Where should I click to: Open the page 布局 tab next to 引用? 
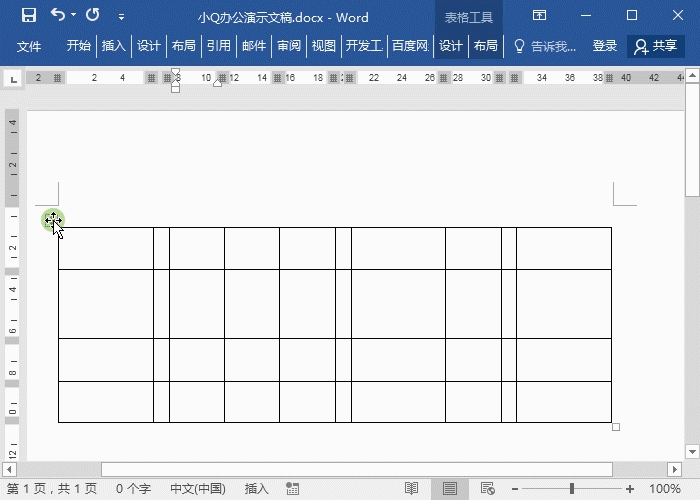(183, 46)
